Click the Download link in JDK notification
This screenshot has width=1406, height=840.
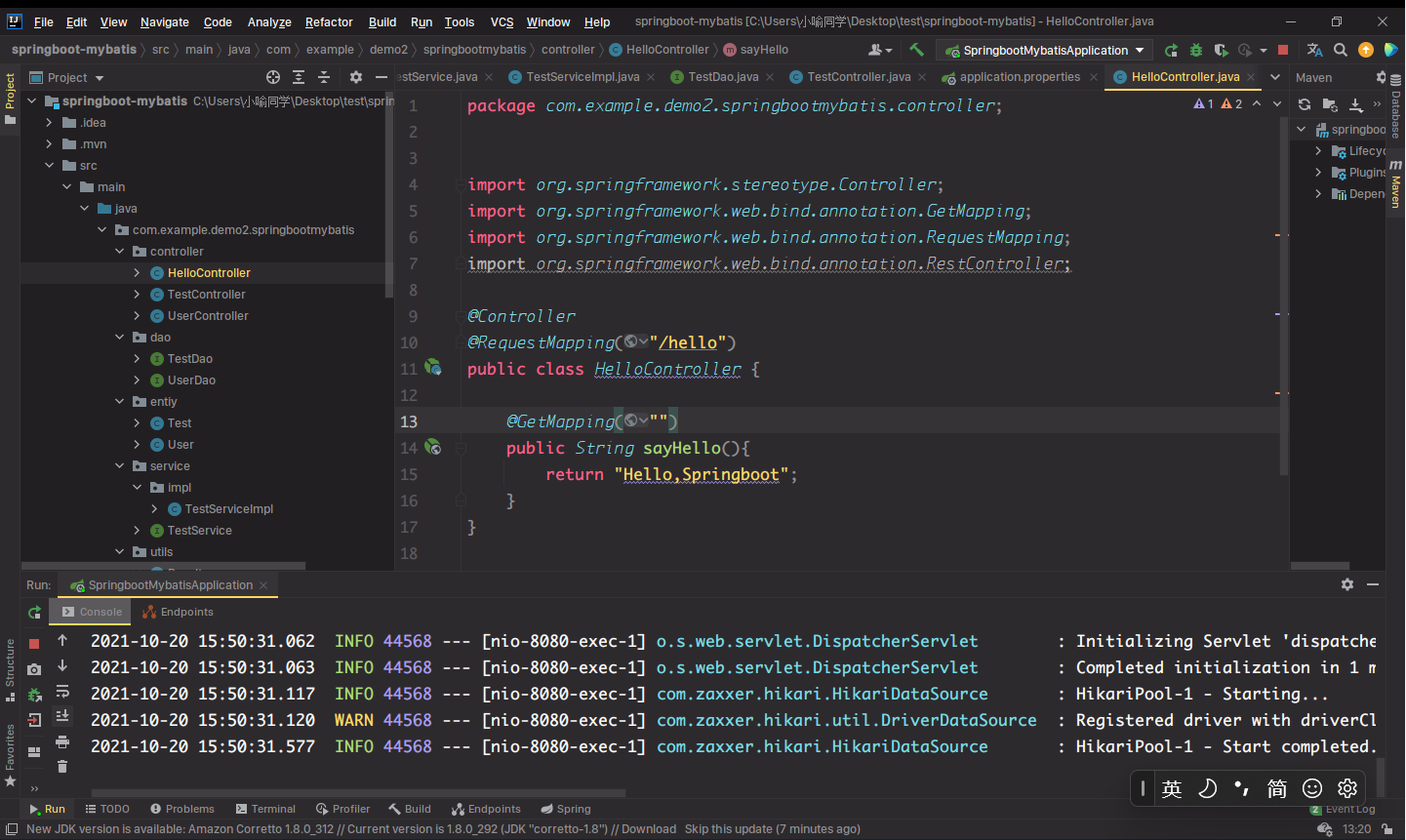pyautogui.click(x=648, y=829)
